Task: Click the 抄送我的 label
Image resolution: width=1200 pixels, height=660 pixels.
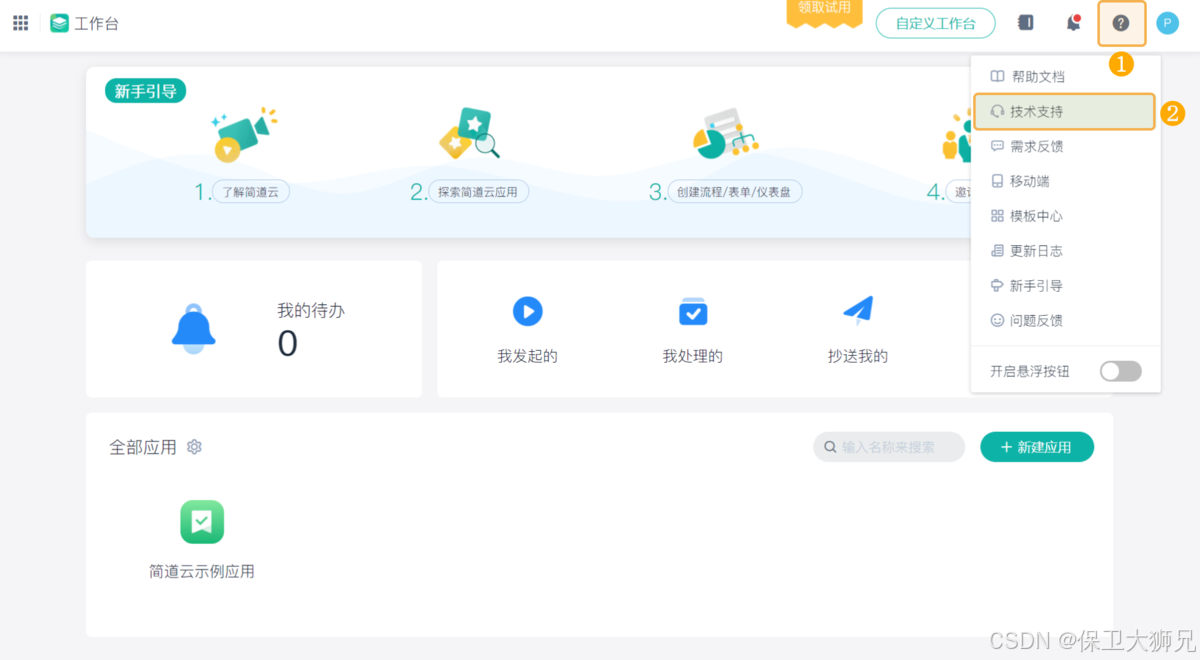Action: tap(858, 356)
